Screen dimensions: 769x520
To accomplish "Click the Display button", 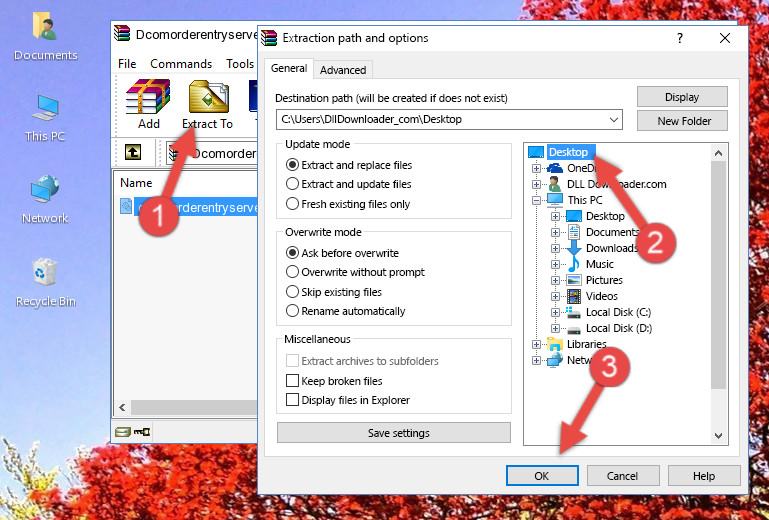I will (682, 97).
